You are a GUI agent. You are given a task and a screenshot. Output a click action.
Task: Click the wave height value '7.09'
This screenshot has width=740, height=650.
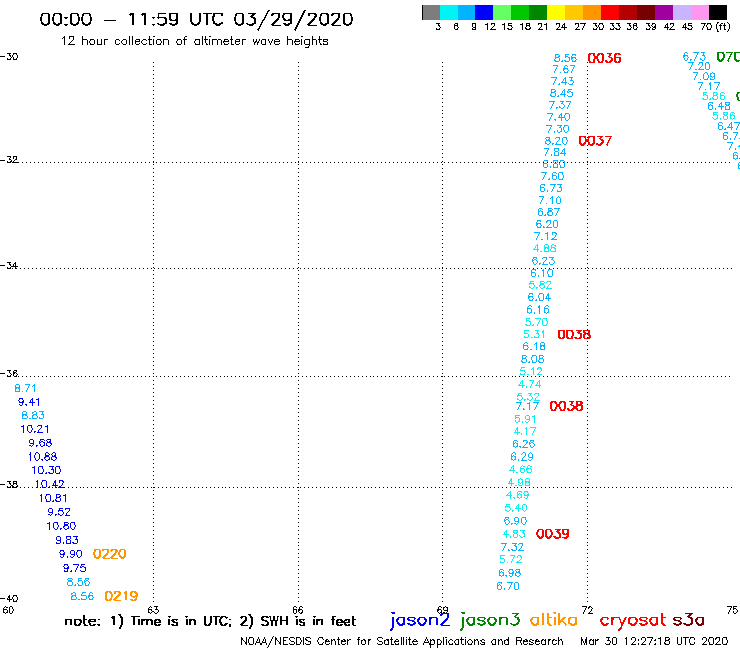[704, 76]
